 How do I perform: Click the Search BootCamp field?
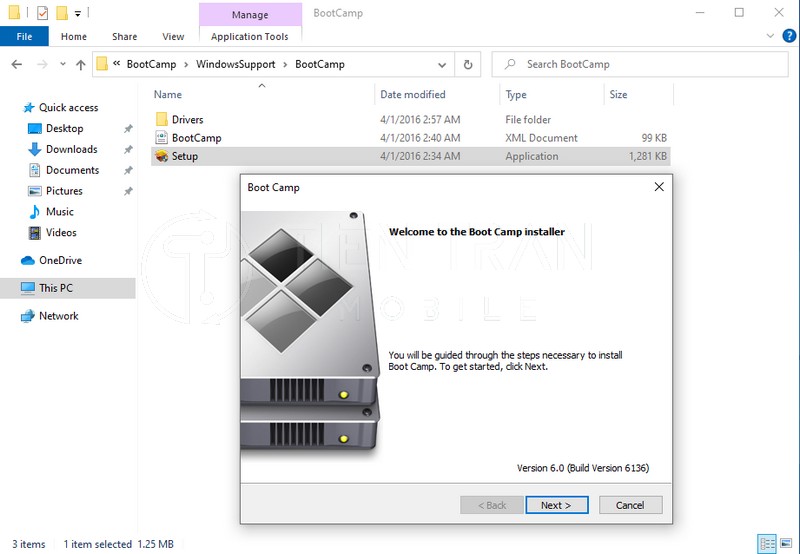pyautogui.click(x=640, y=64)
